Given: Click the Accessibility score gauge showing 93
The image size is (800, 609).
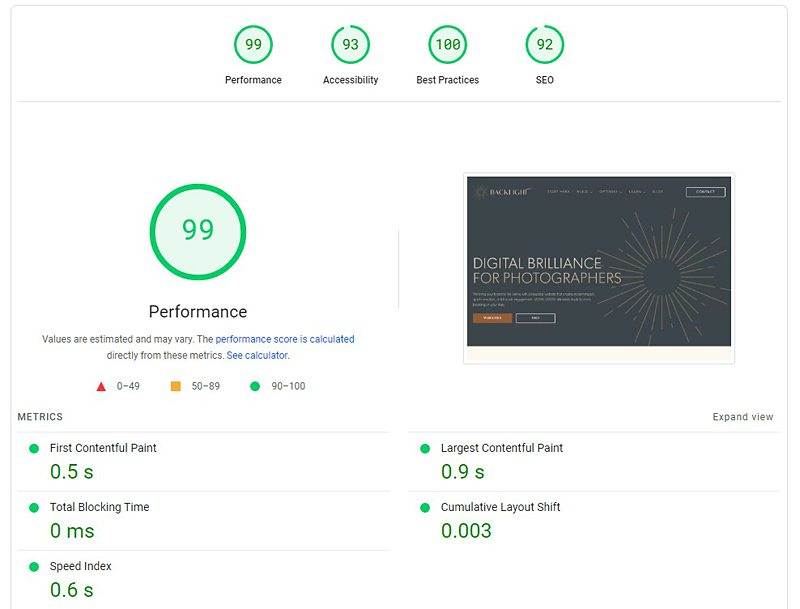Looking at the screenshot, I should (x=350, y=45).
